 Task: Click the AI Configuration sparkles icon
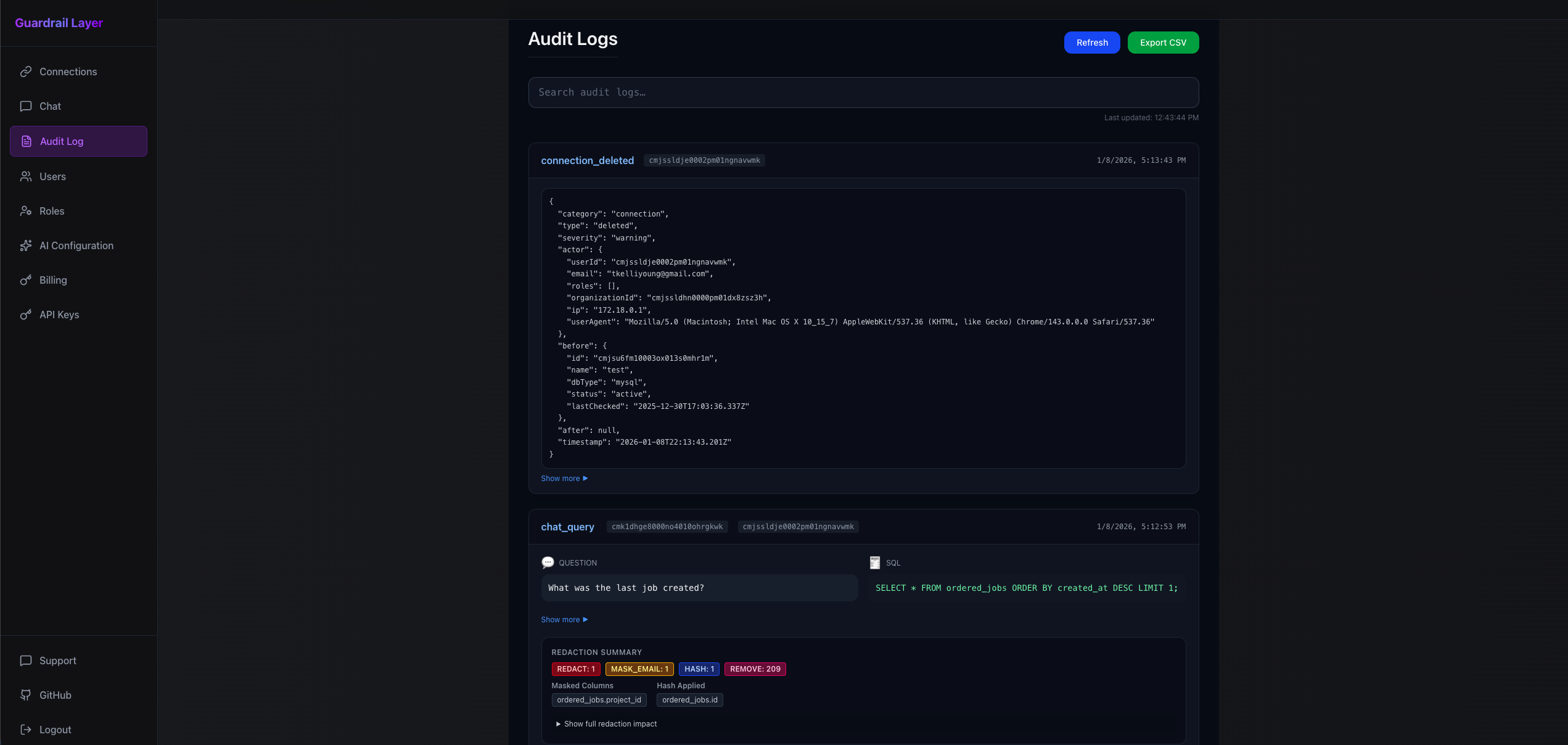(26, 245)
